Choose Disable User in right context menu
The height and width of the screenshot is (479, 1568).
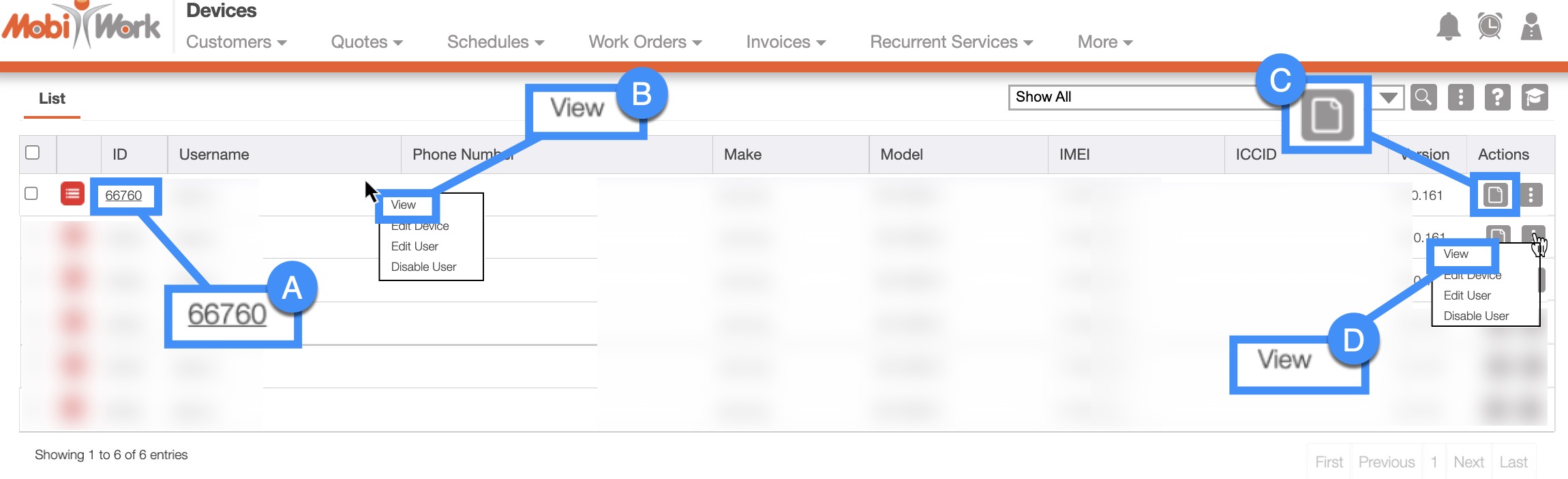1476,316
